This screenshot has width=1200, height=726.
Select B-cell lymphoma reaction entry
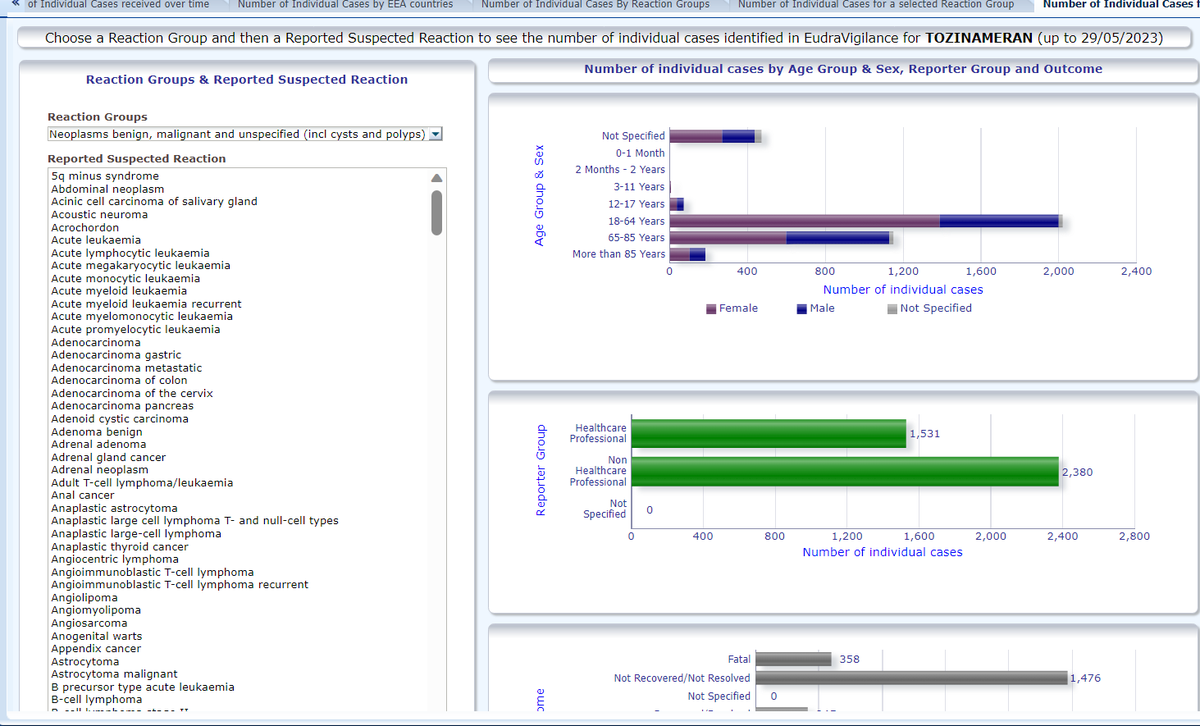pyautogui.click(x=96, y=700)
